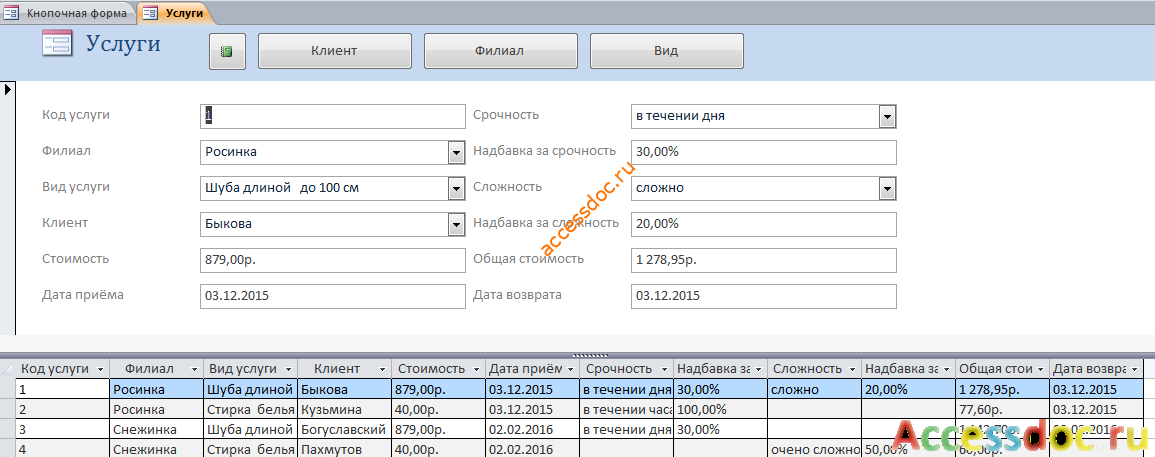Click the Дата возврата field

(x=764, y=296)
